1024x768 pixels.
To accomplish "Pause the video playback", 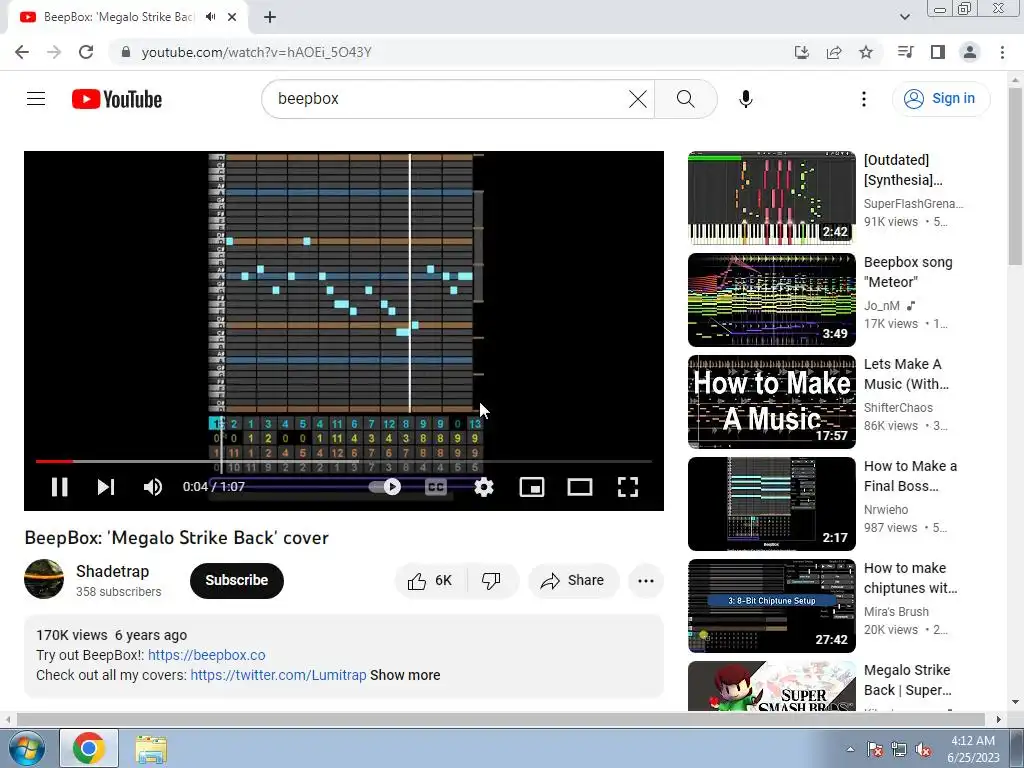I will tap(59, 487).
